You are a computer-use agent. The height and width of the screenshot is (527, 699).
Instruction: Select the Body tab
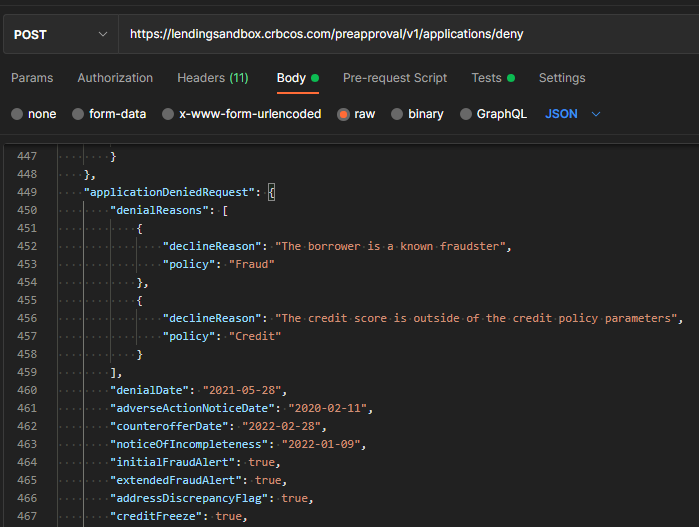point(291,78)
